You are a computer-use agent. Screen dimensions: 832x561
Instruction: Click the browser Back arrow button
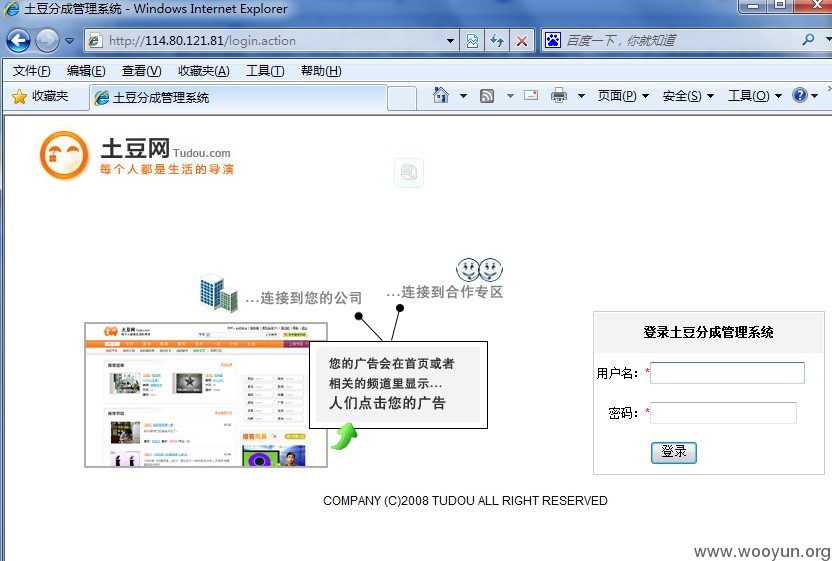point(18,40)
